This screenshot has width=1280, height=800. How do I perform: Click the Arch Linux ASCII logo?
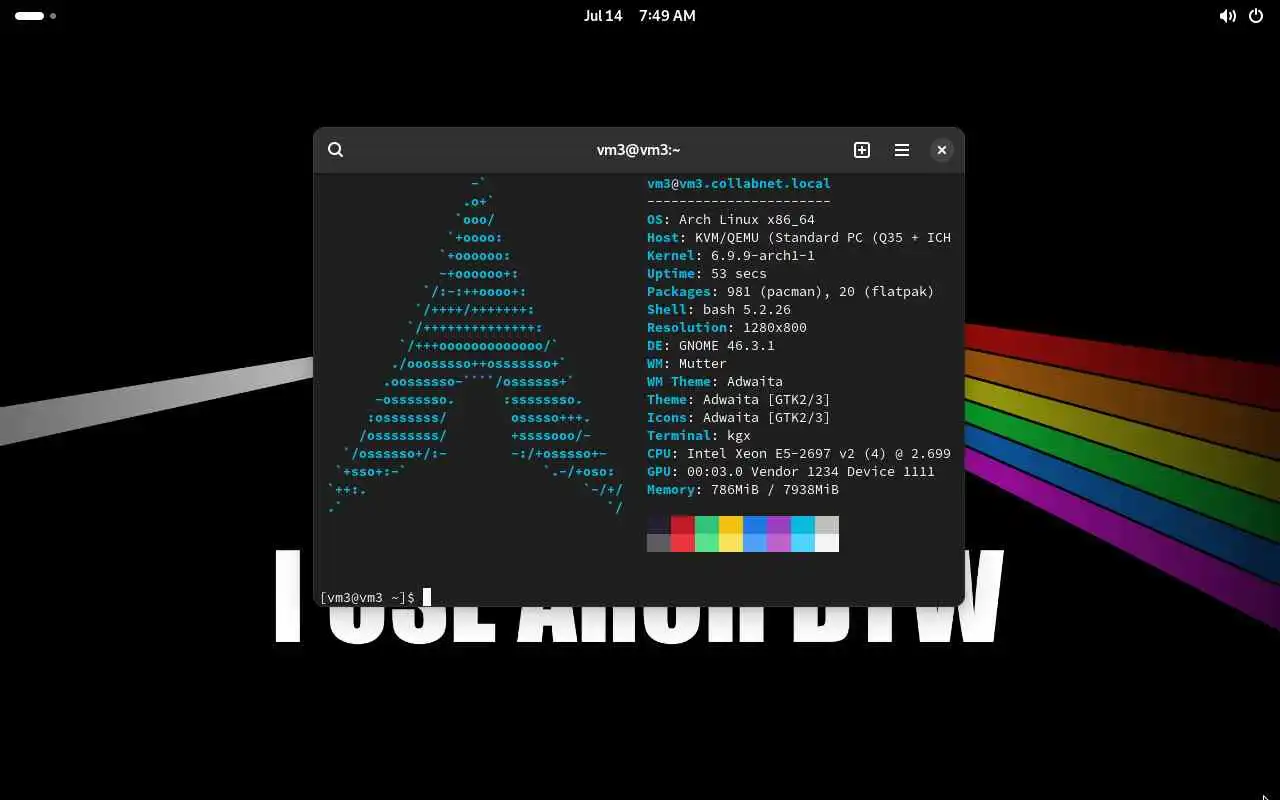tap(475, 346)
